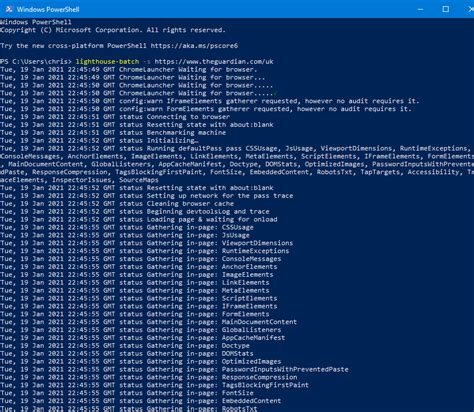474x412 pixels.
Task: Click 'Gathering in-page: ImageElements' line
Action: click(x=137, y=275)
